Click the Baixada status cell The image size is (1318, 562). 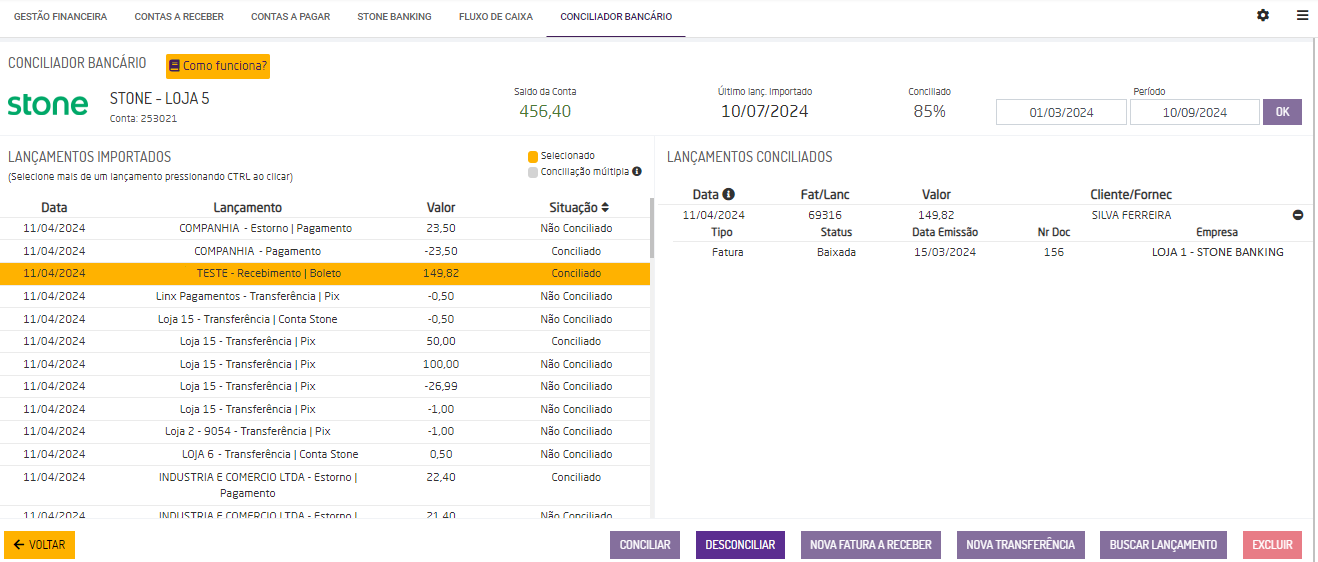(x=836, y=252)
